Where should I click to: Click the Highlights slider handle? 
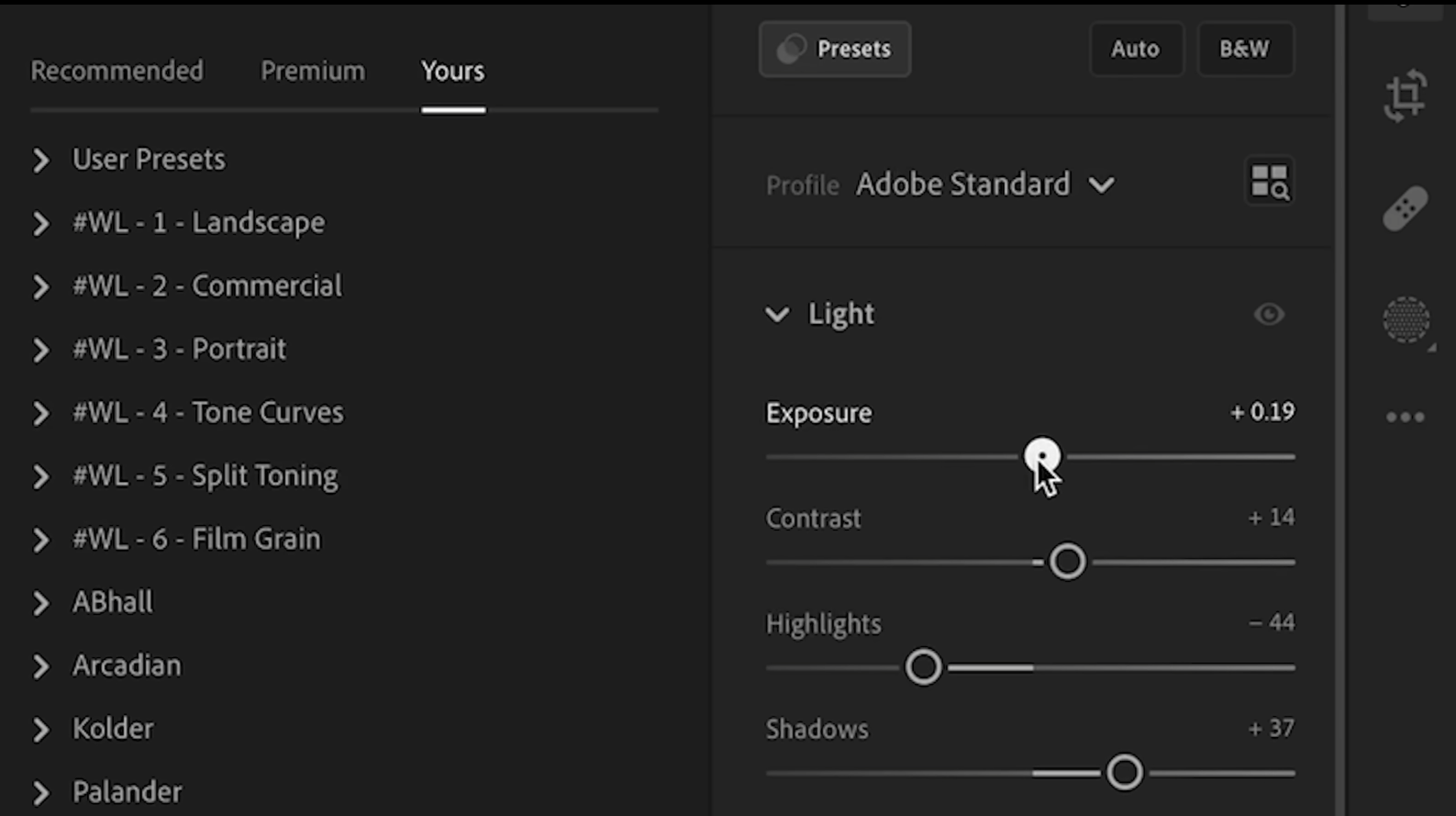click(923, 667)
